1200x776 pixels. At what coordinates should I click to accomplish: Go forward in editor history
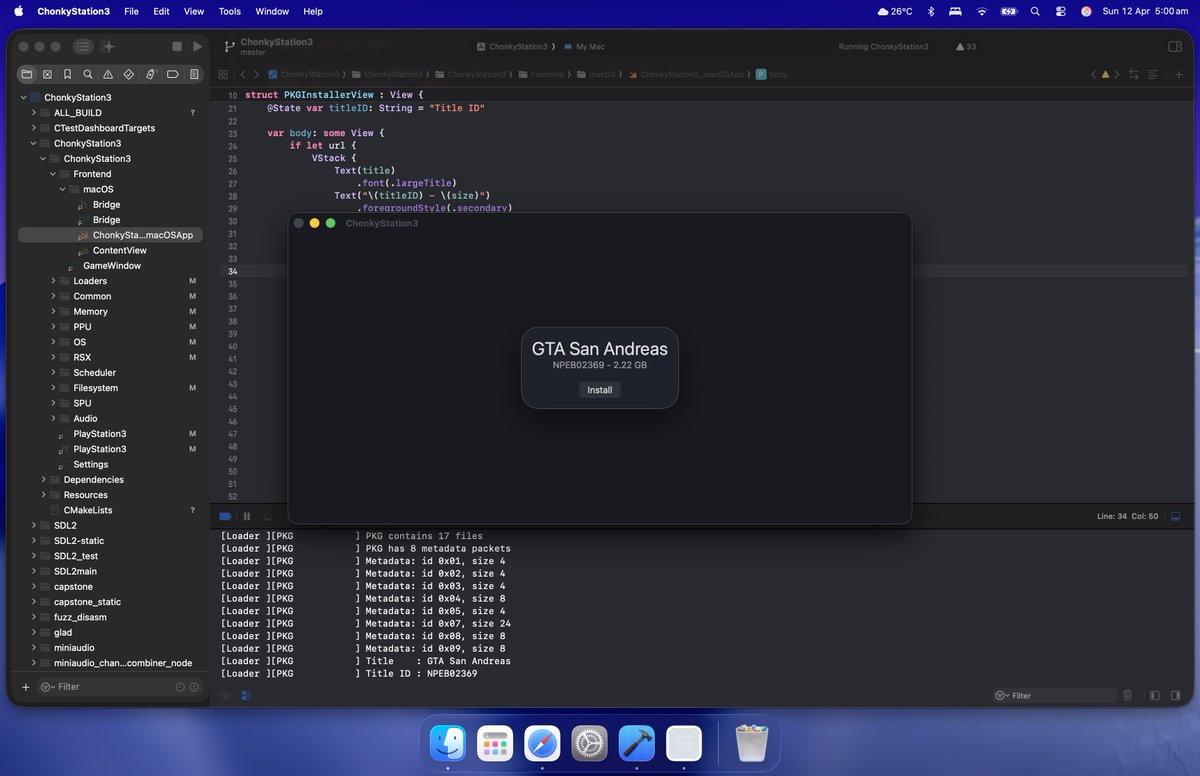click(x=257, y=74)
